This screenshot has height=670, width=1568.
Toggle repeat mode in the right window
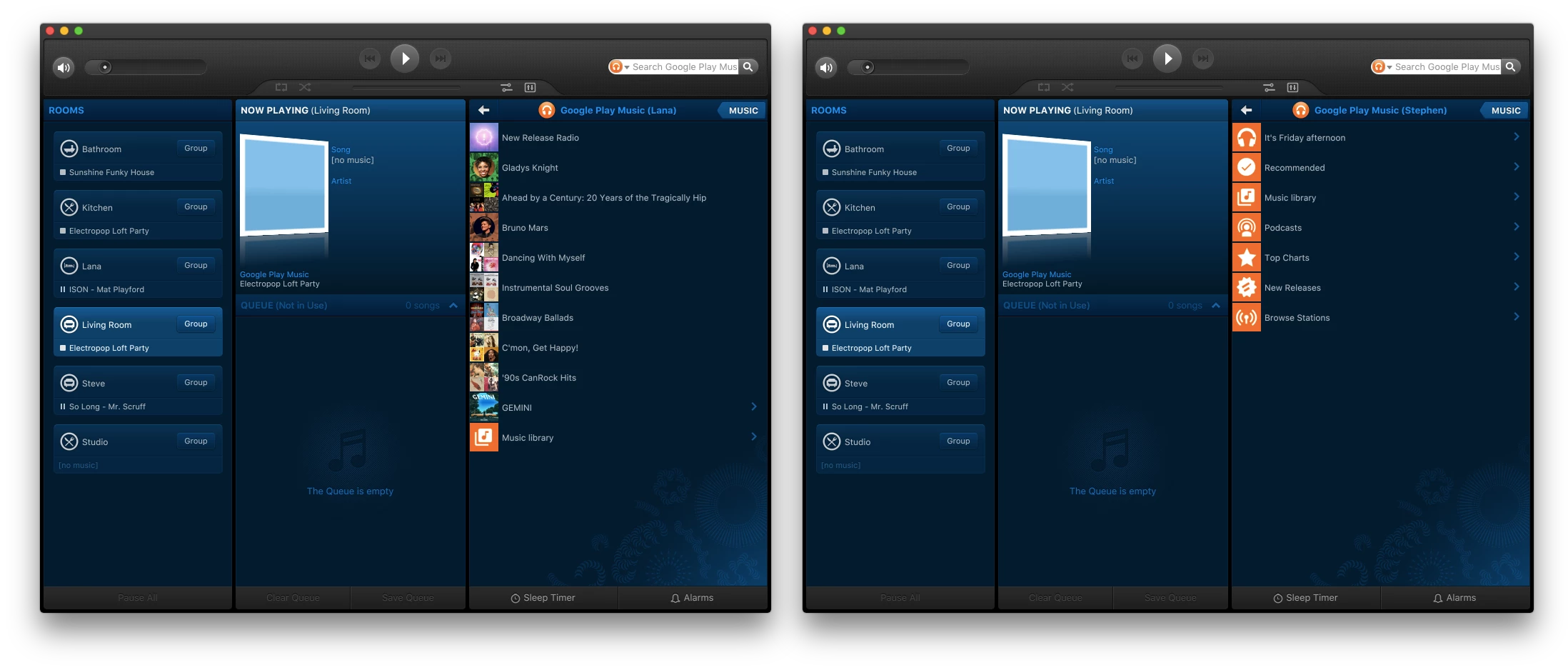[x=1044, y=87]
